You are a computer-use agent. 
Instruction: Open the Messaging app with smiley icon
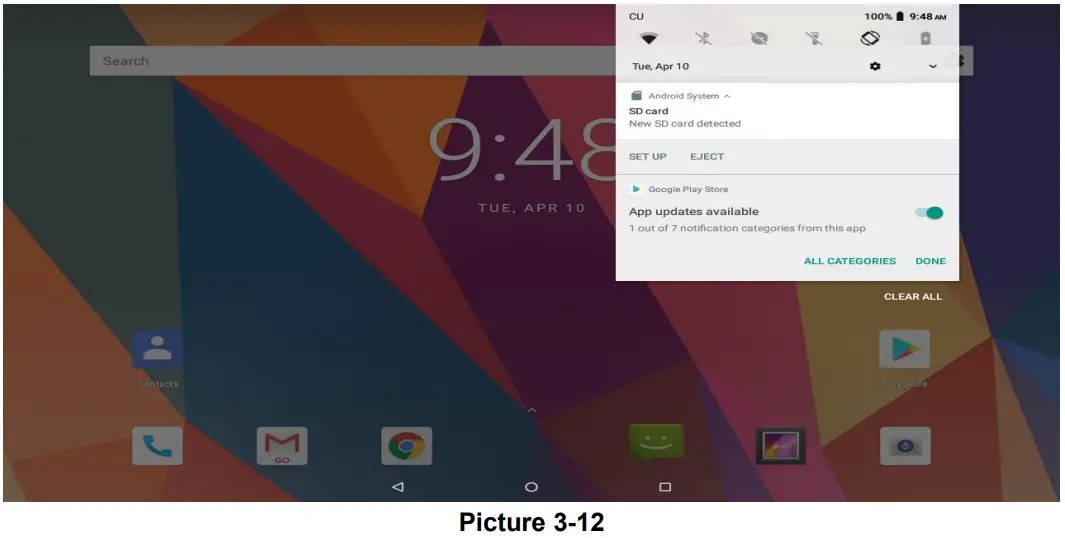click(x=655, y=444)
